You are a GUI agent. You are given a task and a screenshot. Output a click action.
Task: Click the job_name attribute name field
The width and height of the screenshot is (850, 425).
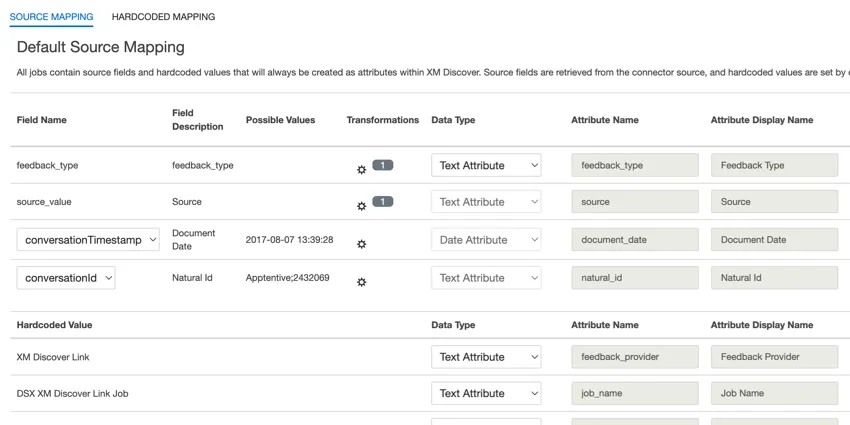pos(634,394)
